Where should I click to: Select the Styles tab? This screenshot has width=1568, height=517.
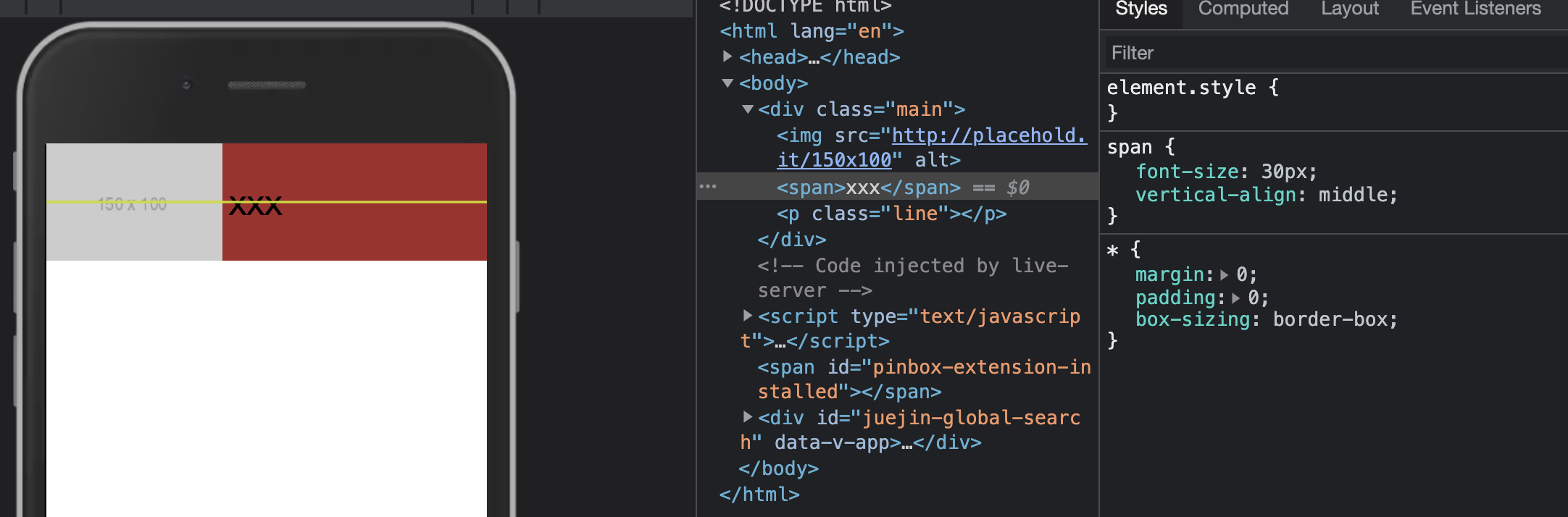(1140, 9)
